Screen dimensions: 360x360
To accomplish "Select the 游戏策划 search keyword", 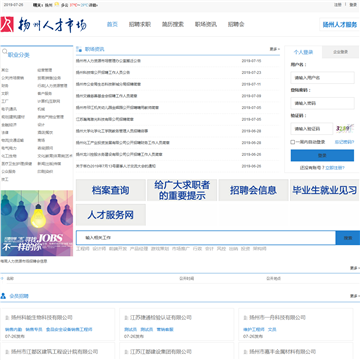I will click(x=160, y=249).
